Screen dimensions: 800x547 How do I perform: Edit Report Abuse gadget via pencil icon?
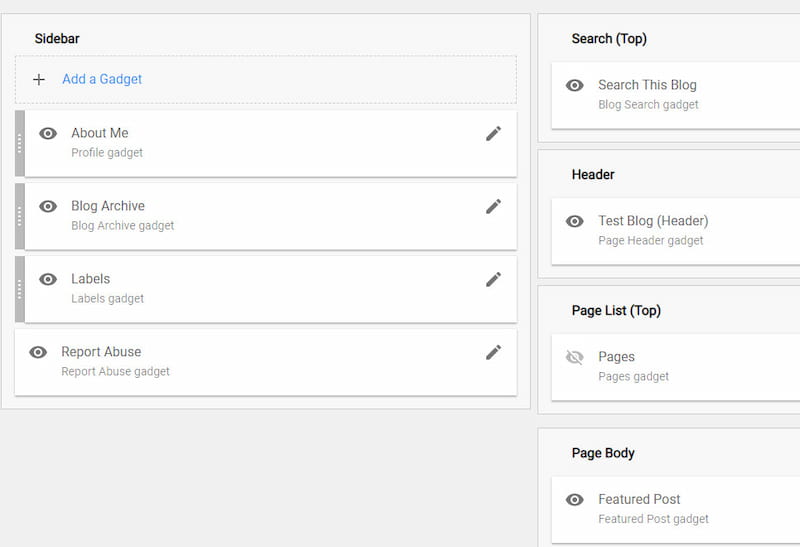click(493, 353)
